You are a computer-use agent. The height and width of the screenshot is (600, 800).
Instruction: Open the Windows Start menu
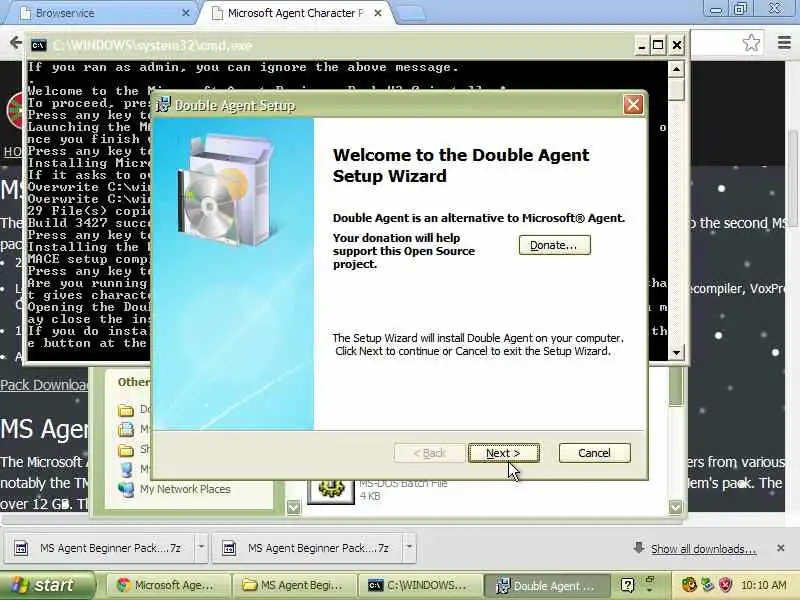(x=48, y=585)
